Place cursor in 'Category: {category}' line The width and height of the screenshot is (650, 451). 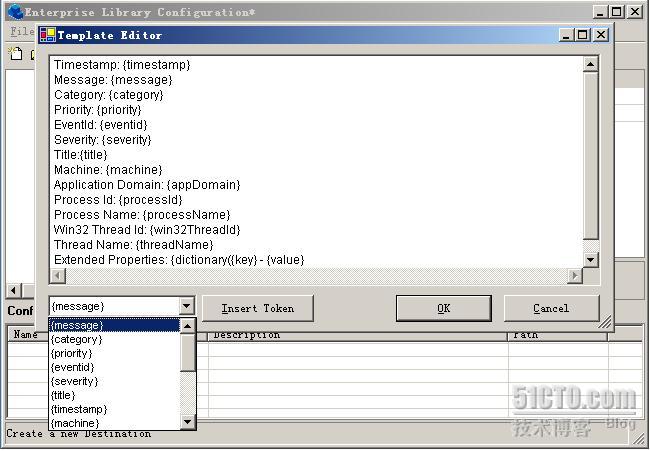109,95
